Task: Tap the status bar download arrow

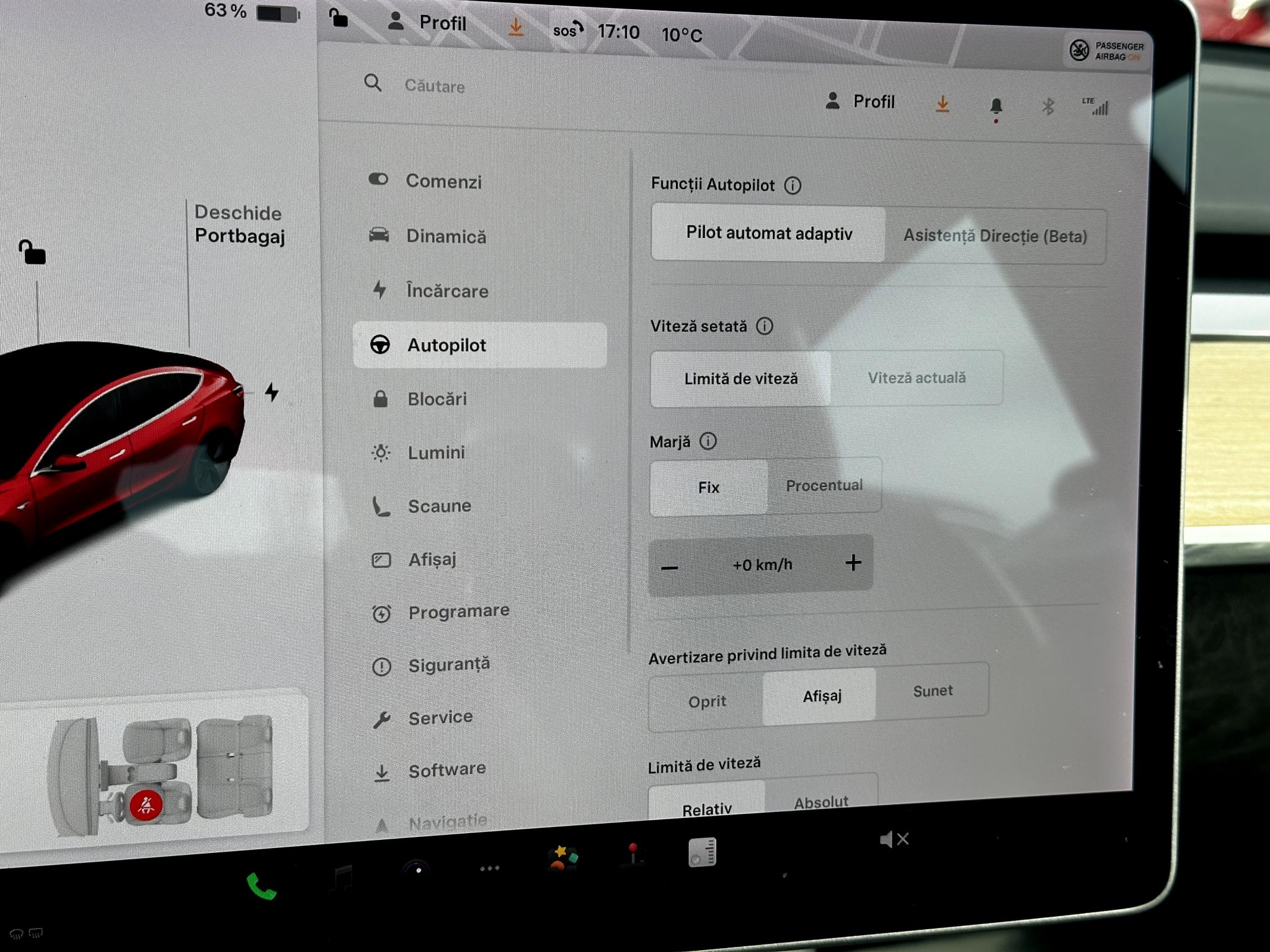Action: click(515, 27)
